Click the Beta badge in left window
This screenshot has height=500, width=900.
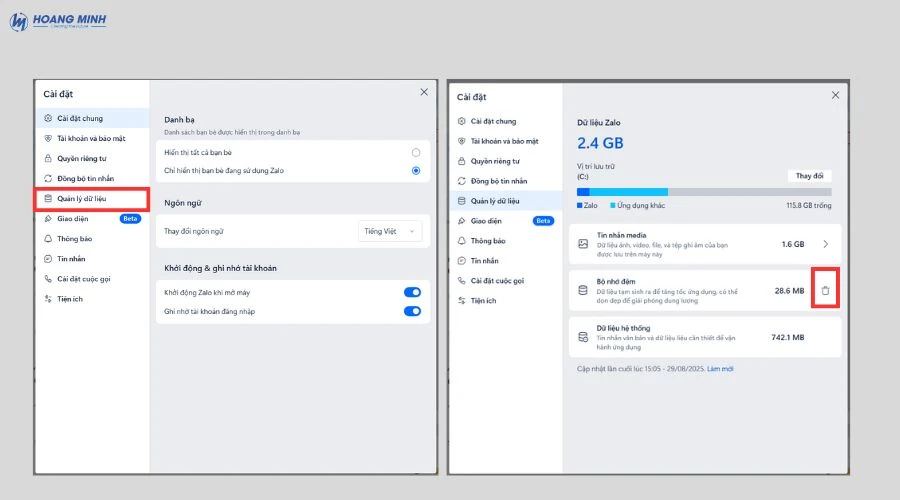click(x=130, y=219)
